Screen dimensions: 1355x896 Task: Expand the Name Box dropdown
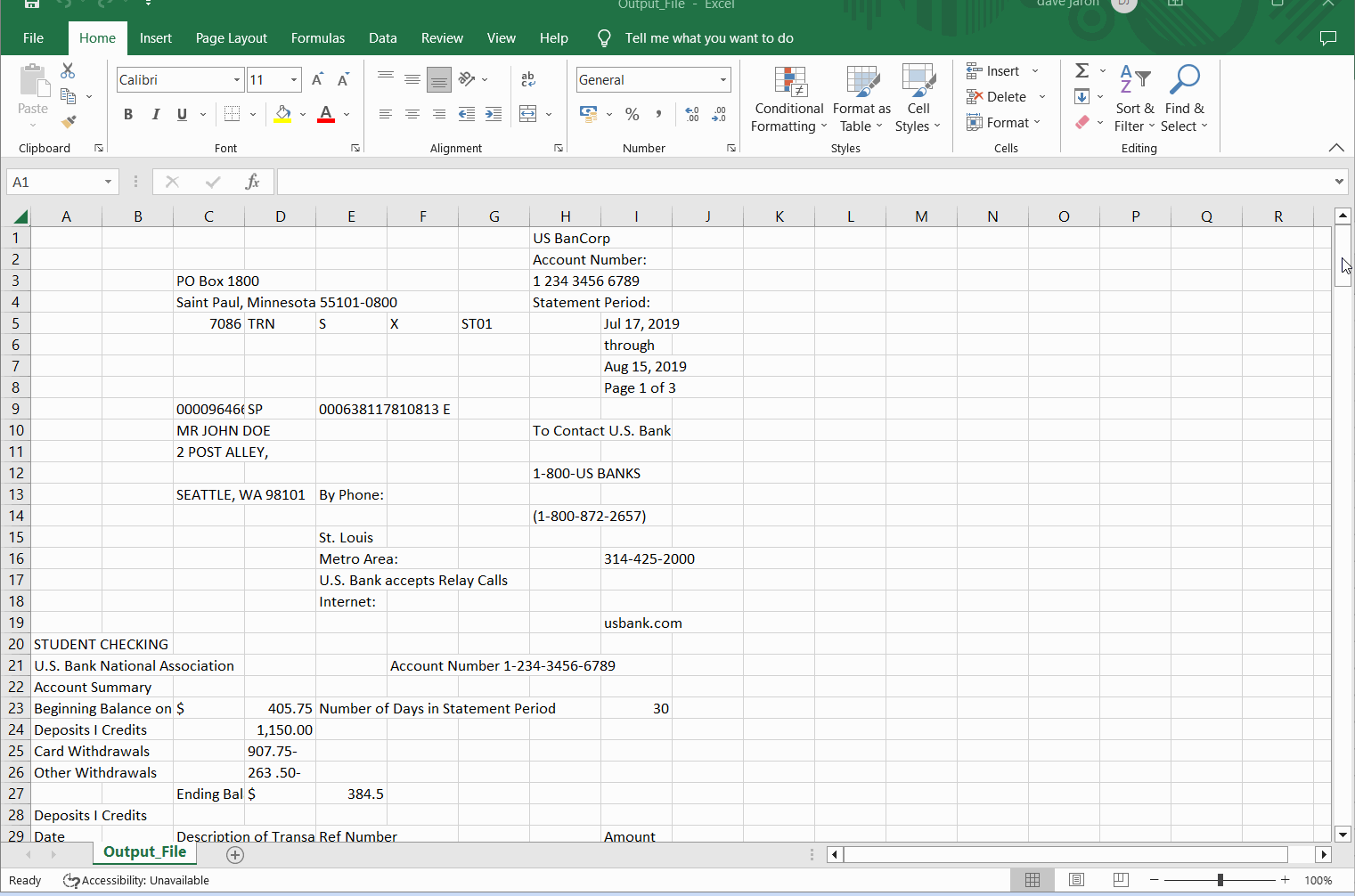(x=108, y=182)
